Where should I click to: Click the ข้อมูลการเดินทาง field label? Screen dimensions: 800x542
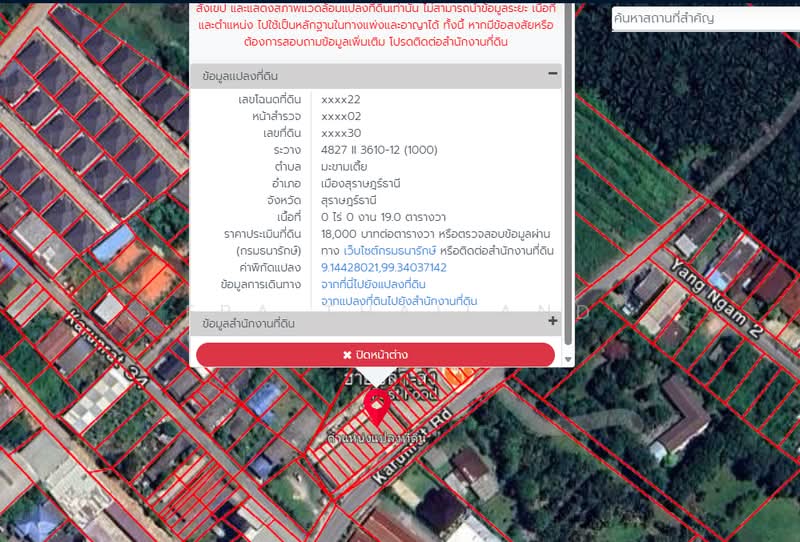(261, 285)
